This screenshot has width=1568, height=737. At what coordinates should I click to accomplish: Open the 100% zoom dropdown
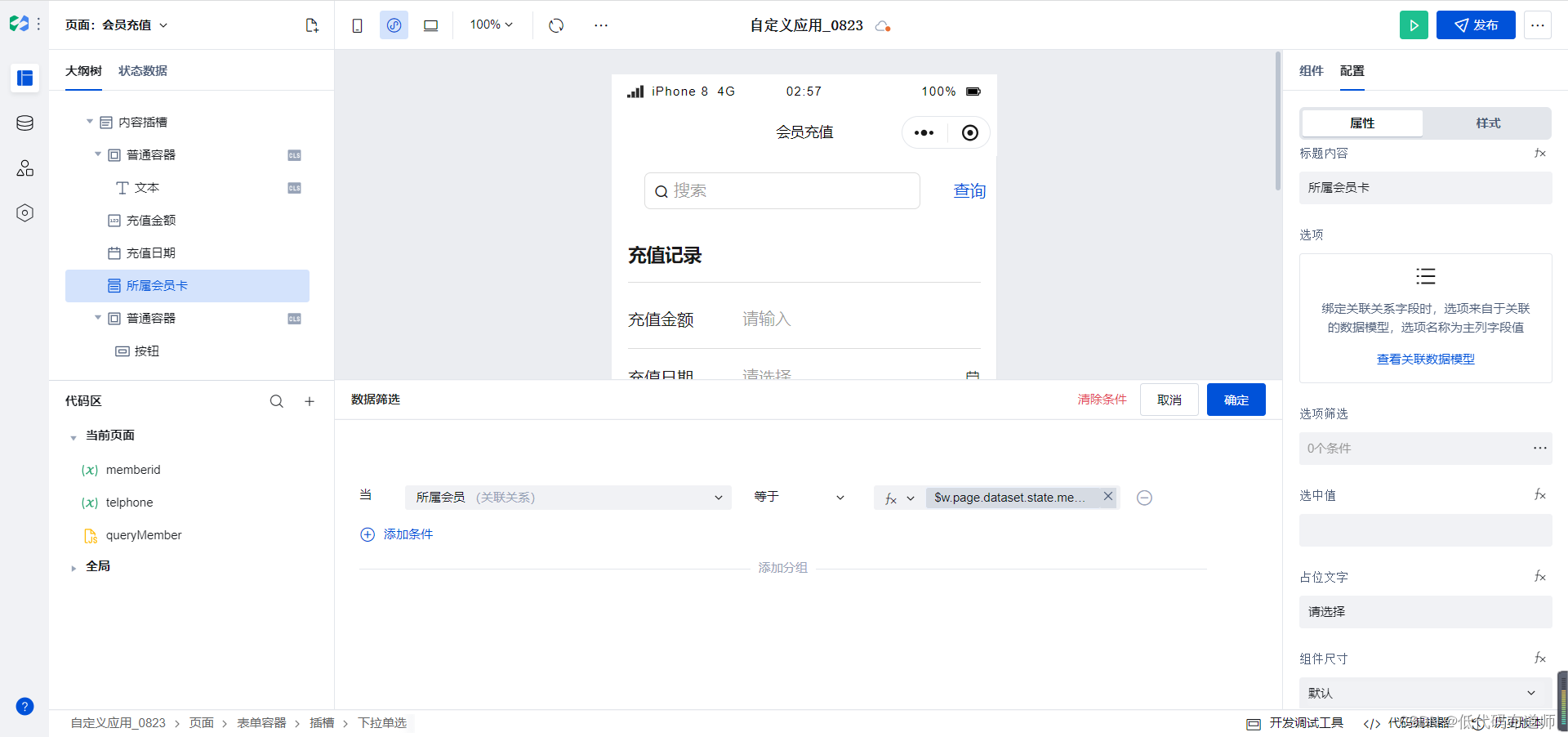[x=491, y=25]
